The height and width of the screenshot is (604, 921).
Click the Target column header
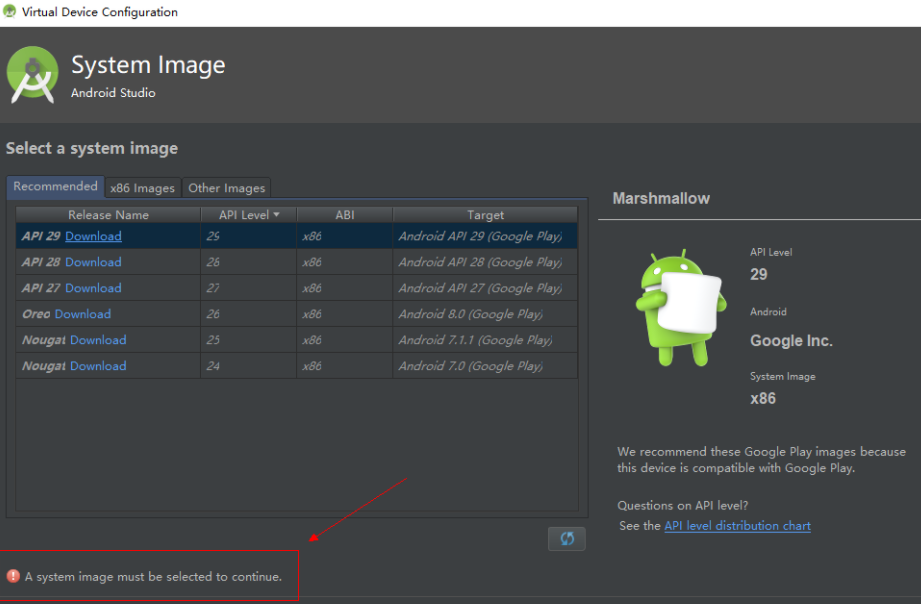click(485, 215)
